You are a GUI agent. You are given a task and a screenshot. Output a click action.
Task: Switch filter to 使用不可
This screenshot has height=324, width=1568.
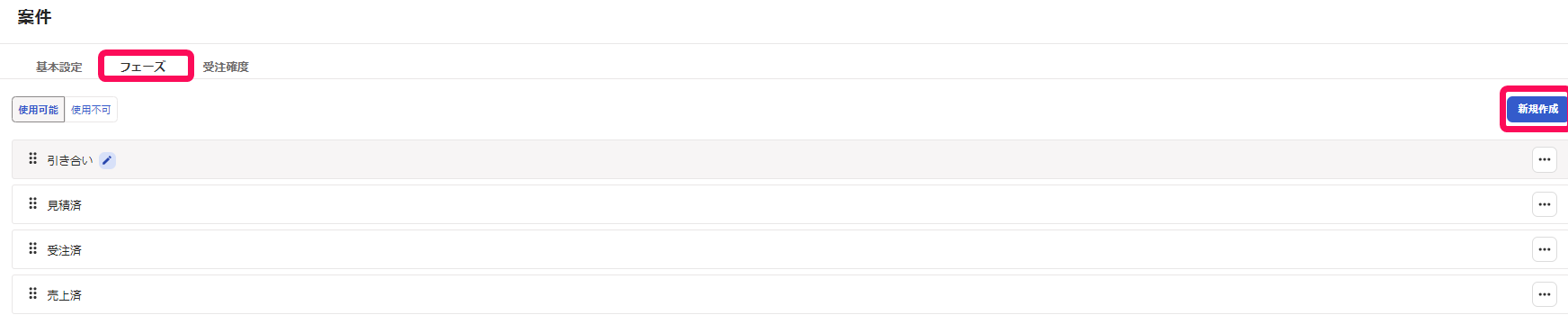coord(91,110)
